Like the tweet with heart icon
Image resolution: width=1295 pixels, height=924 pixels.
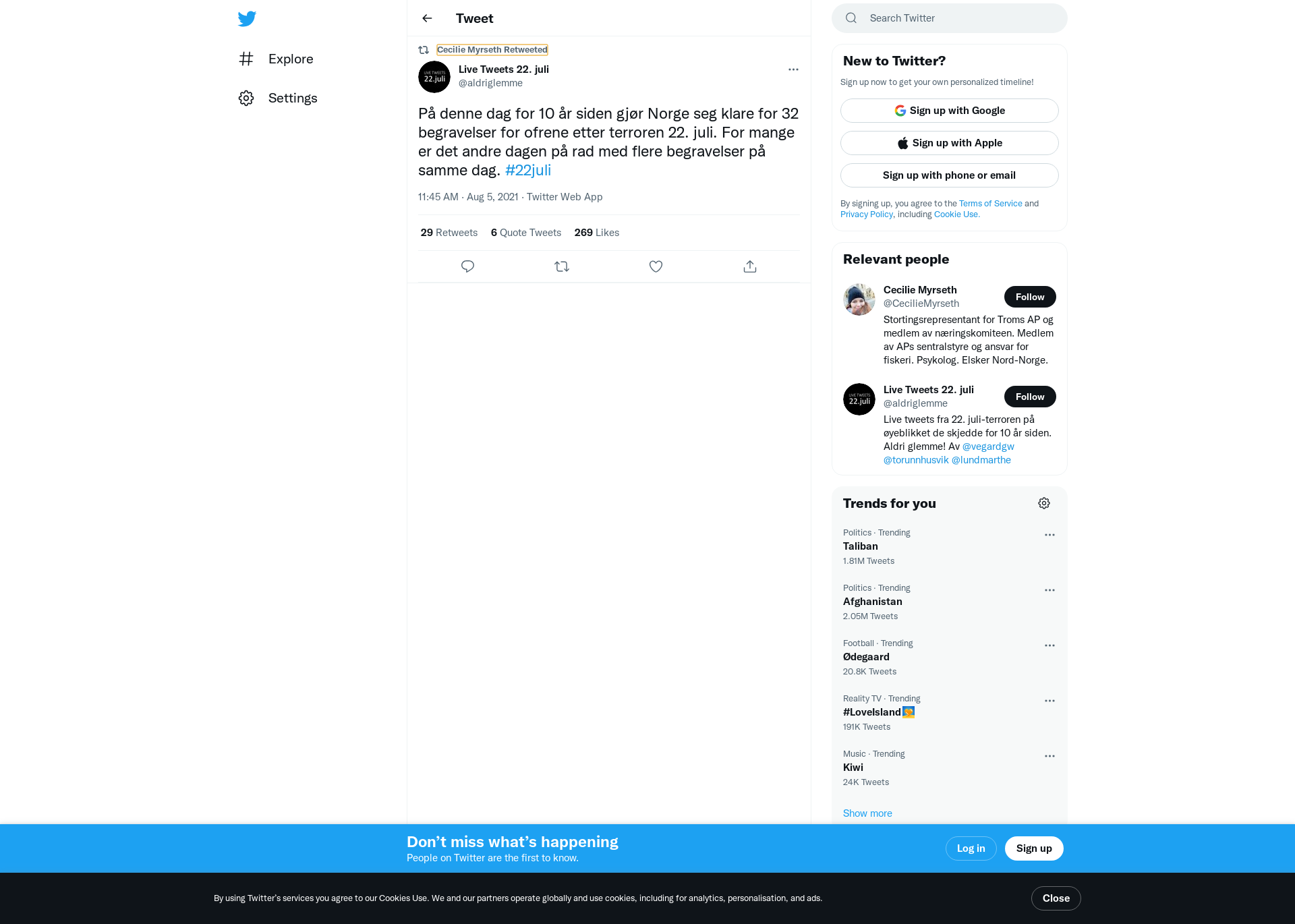[x=656, y=266]
